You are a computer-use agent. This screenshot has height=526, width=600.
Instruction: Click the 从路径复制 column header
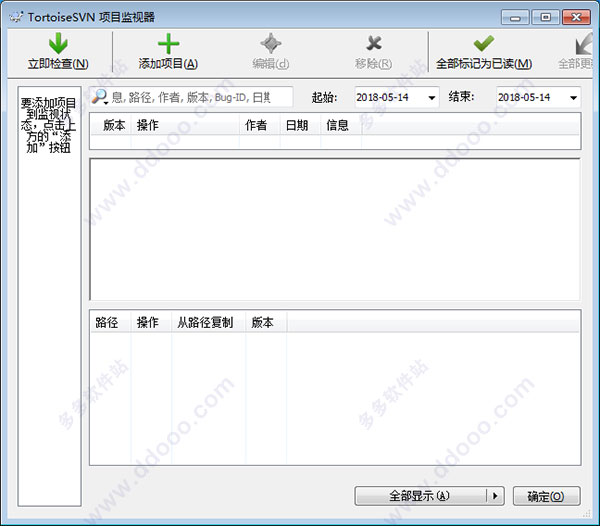(209, 322)
